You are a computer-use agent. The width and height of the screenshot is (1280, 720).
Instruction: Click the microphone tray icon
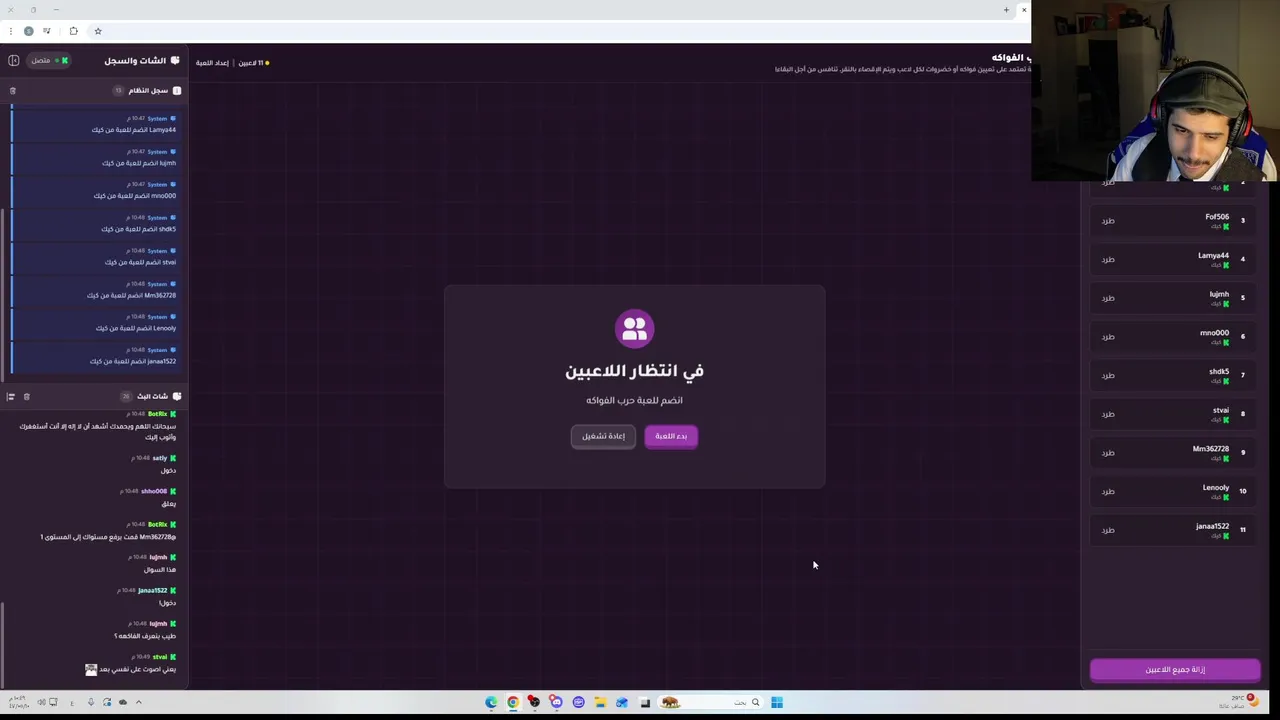point(91,702)
